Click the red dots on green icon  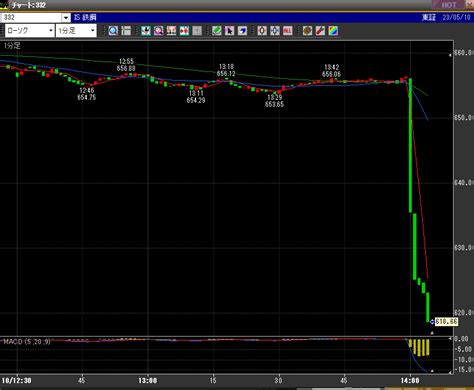(184, 31)
